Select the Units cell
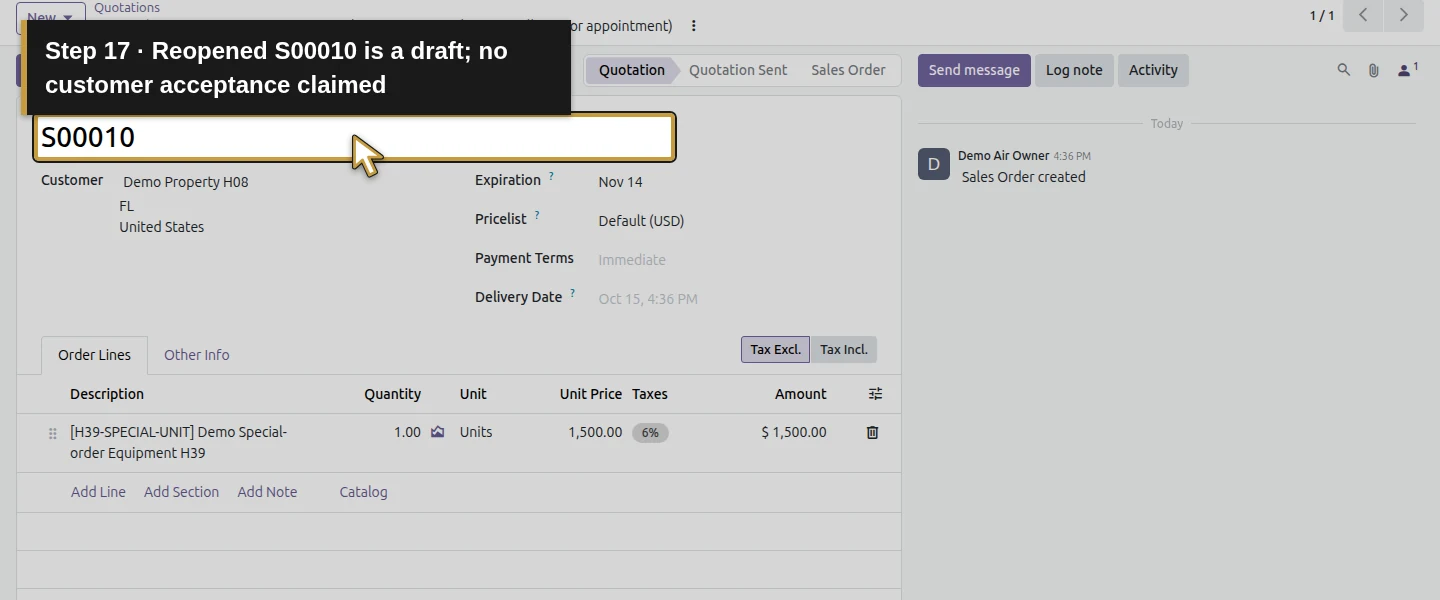 pyautogui.click(x=476, y=432)
